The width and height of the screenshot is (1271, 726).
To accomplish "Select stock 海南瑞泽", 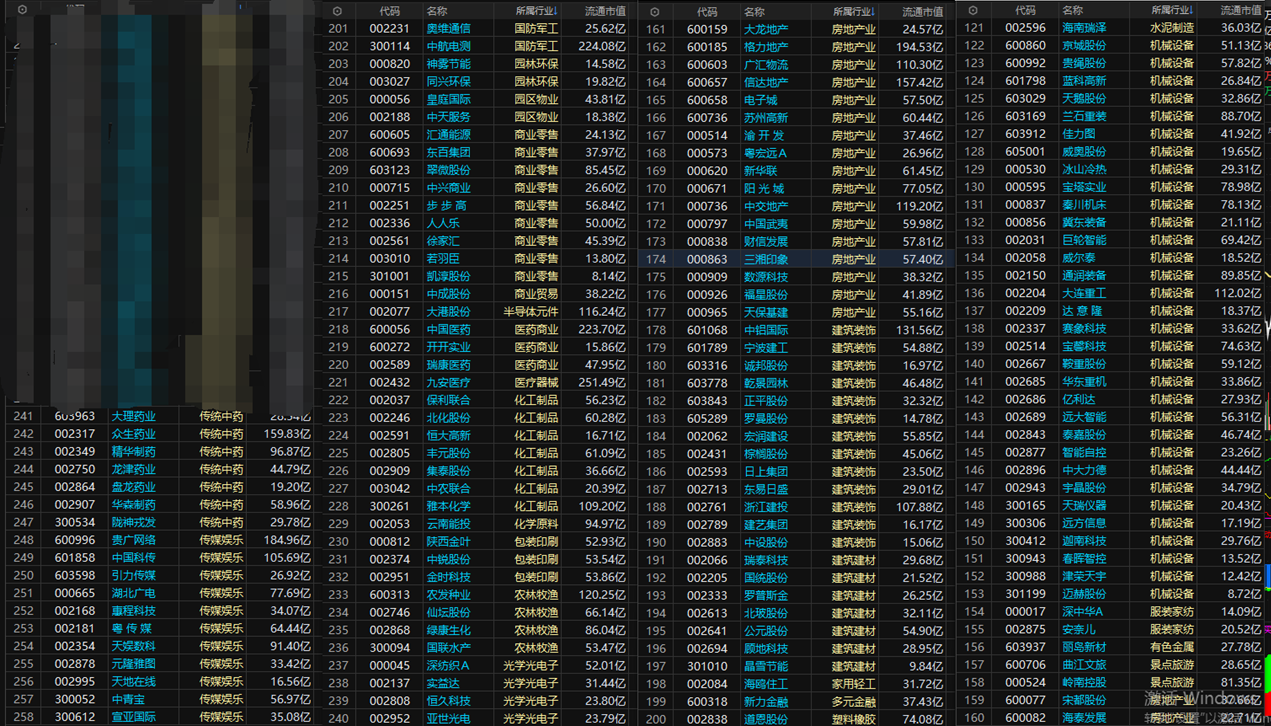I will click(x=1084, y=28).
